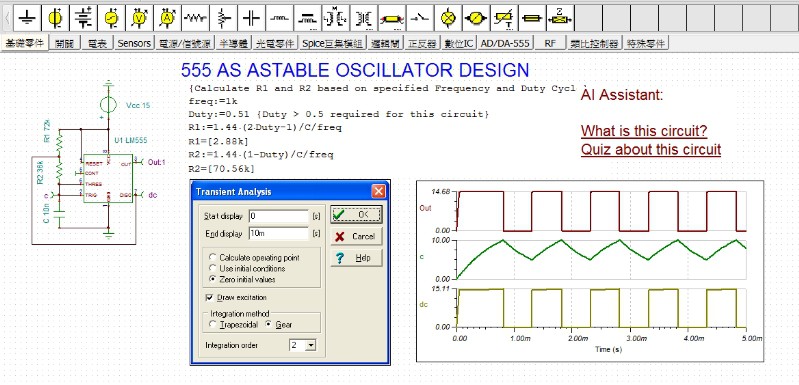This screenshot has height=385, width=799.
Task: Select the Vcc 15 voltage source
Action: pyautogui.click(x=109, y=105)
